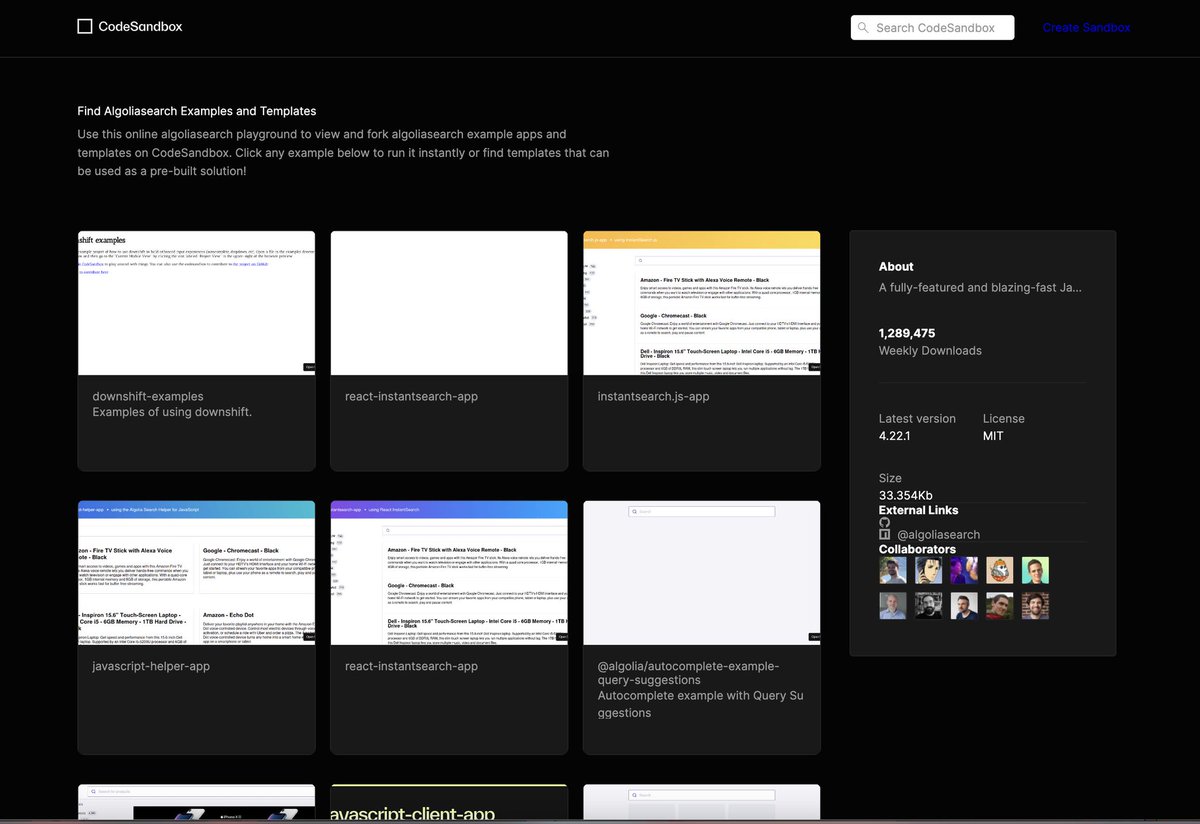Open the GitHub icon under External Links

coord(883,522)
